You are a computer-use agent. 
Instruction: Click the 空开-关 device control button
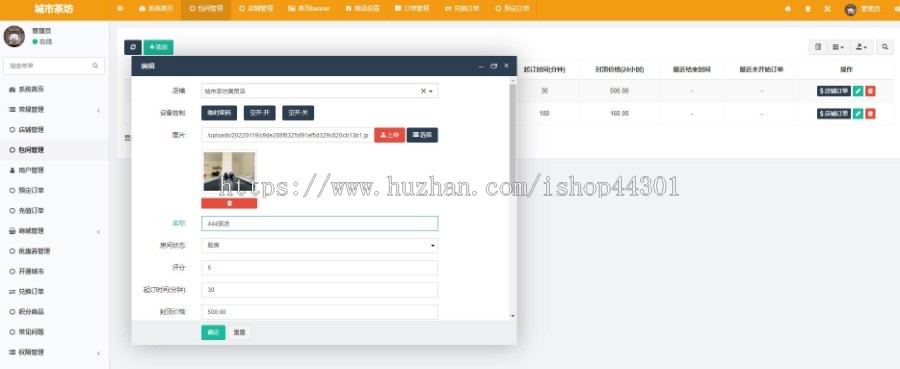click(298, 113)
